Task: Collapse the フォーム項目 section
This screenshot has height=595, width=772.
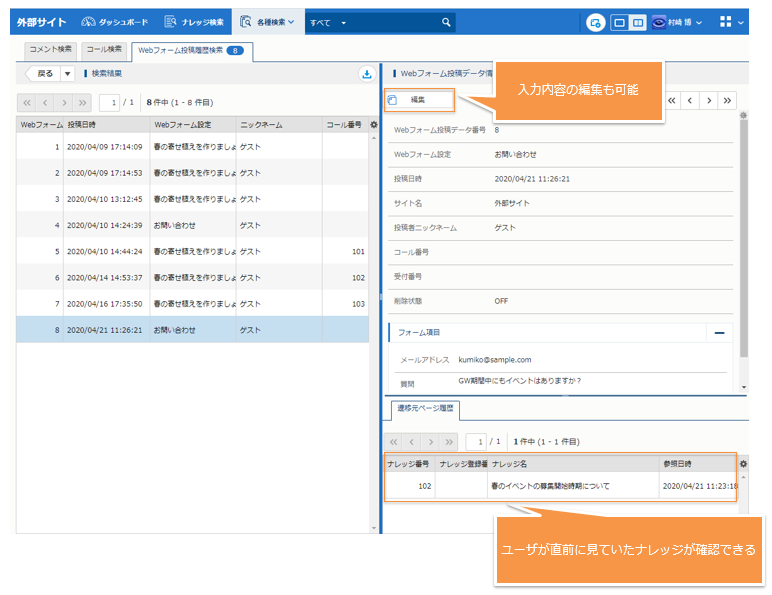Action: pyautogui.click(x=718, y=332)
